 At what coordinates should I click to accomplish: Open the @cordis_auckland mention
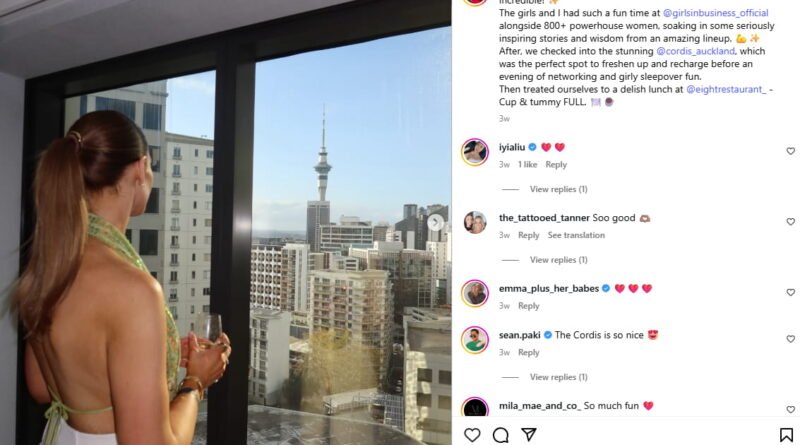pos(696,51)
